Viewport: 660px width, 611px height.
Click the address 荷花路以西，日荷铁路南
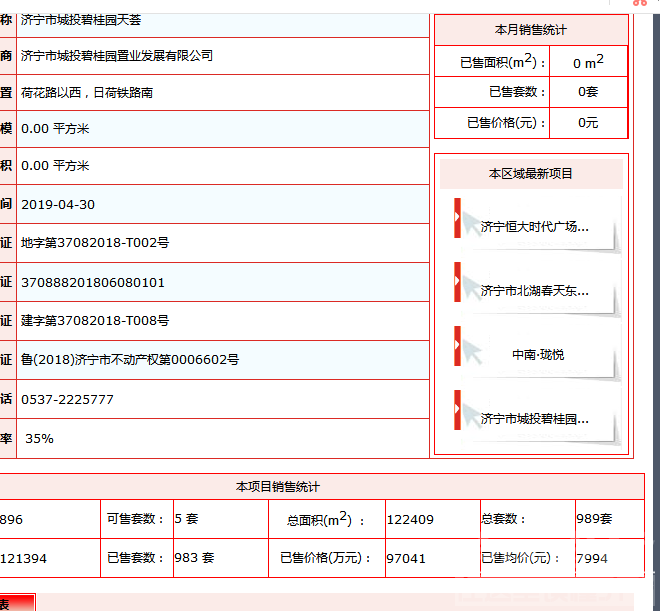[x=87, y=93]
